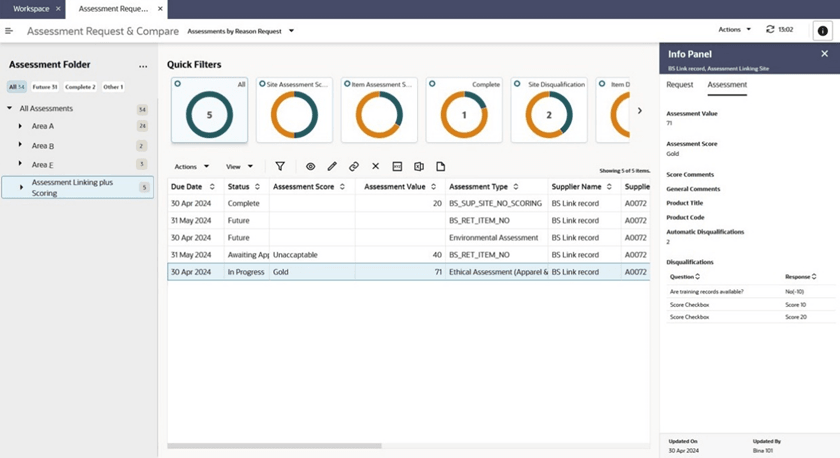Open the Request tab in Info Panel
The height and width of the screenshot is (458, 840).
679,85
